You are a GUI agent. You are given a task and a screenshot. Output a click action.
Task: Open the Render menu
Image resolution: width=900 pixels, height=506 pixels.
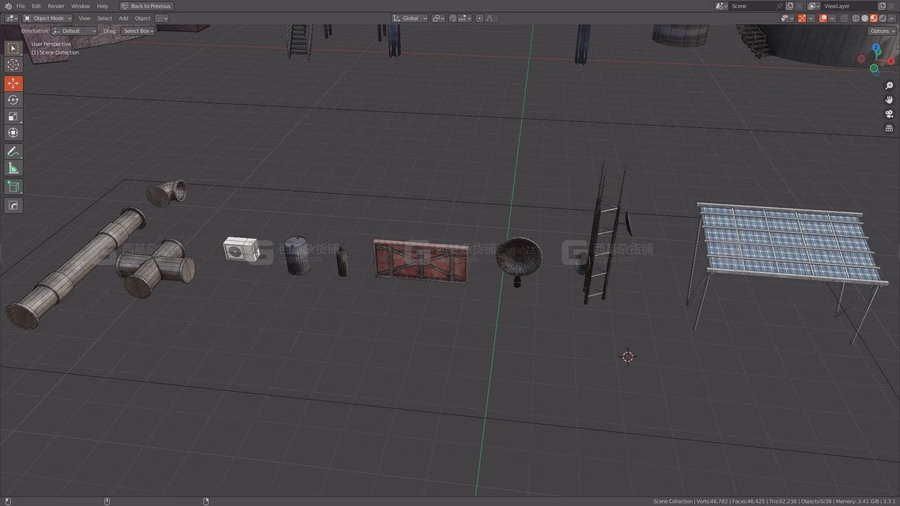(56, 6)
